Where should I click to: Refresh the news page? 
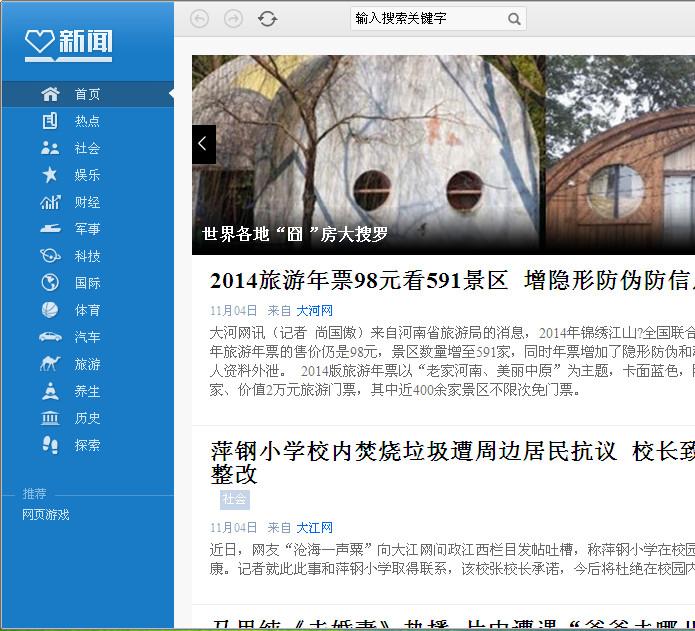(267, 19)
